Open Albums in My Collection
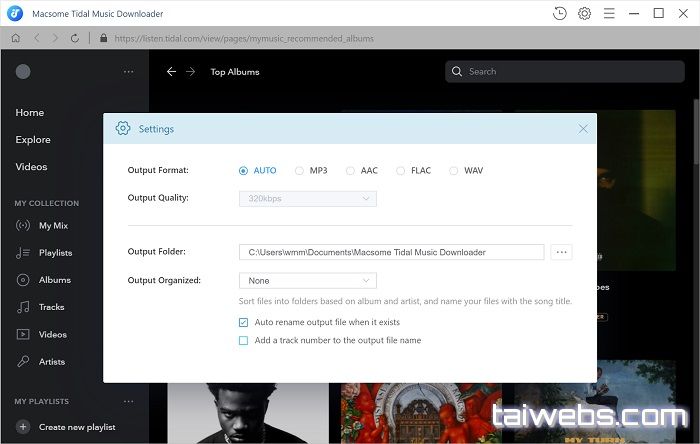 coord(54,280)
